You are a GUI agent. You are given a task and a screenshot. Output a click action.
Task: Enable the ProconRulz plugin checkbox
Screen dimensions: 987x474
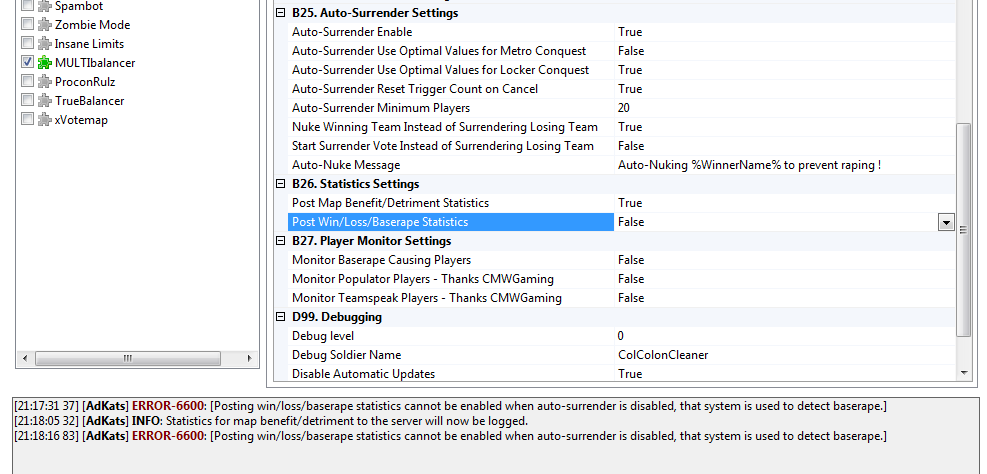coord(27,82)
